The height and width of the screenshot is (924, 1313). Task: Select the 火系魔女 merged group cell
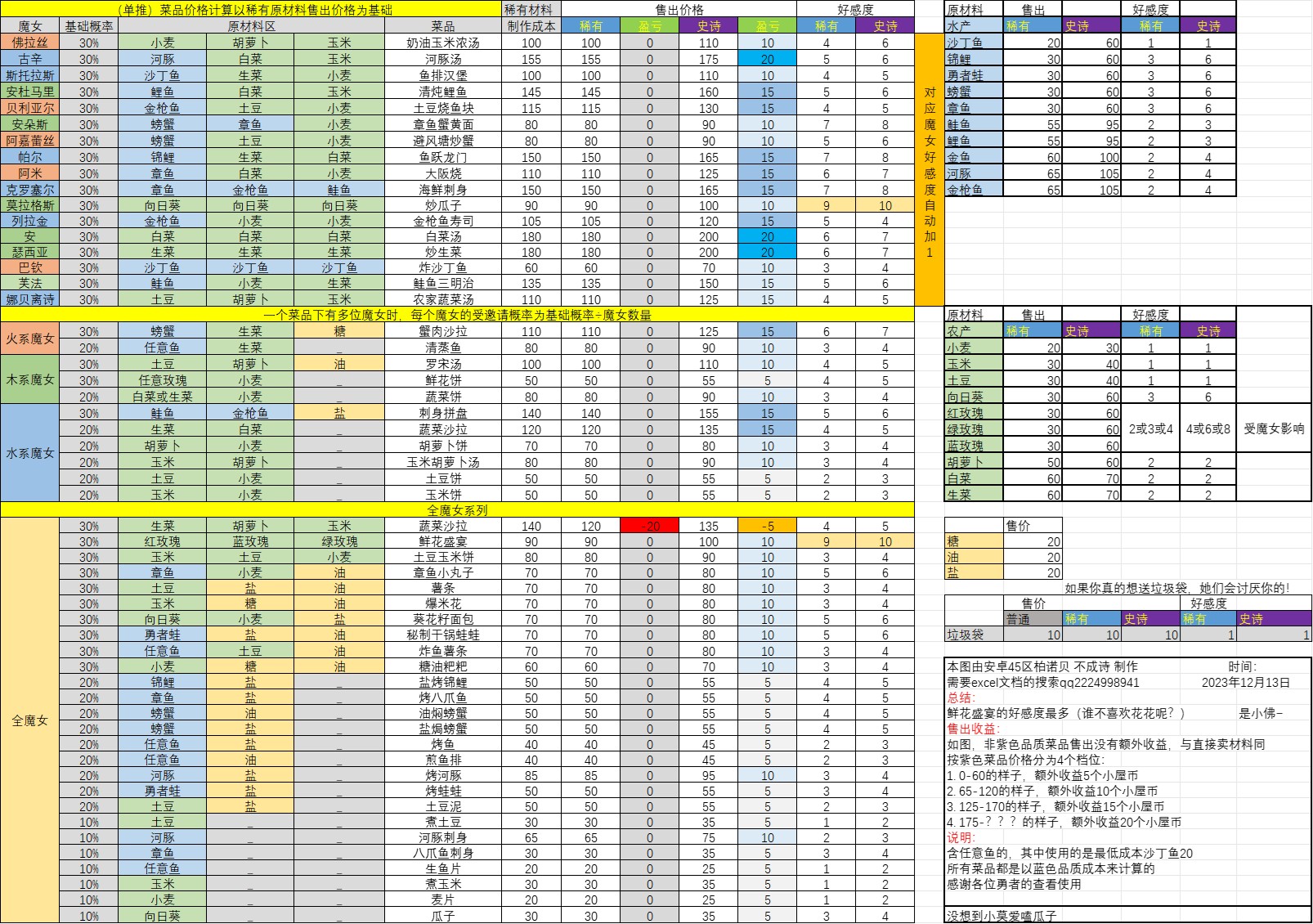[x=29, y=339]
